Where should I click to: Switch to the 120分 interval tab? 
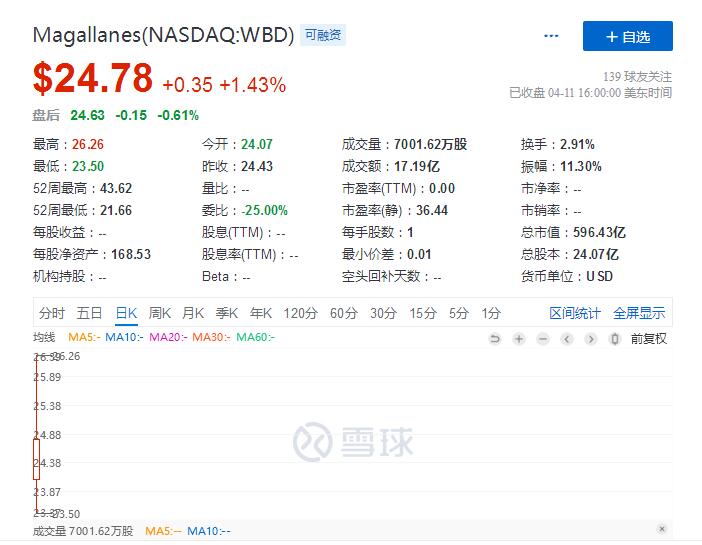click(x=300, y=313)
